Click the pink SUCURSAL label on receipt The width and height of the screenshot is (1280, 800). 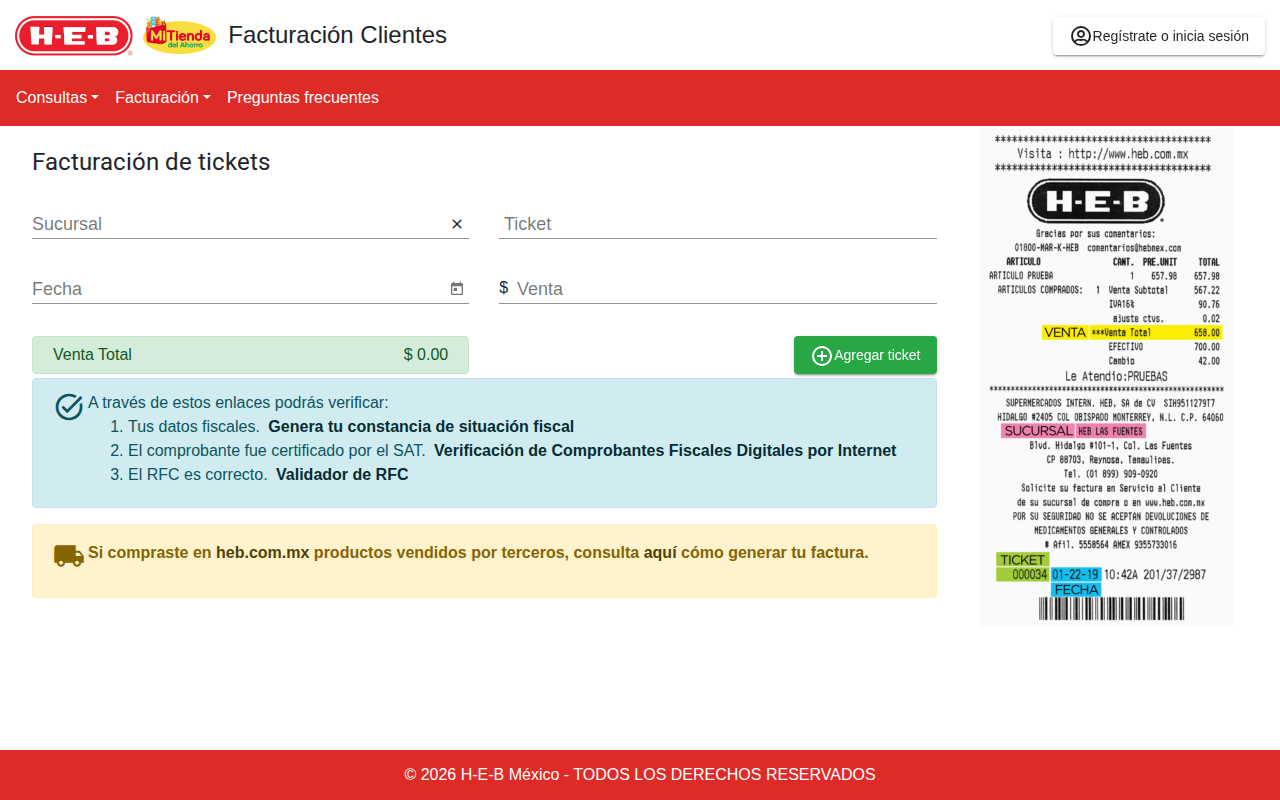[x=1038, y=431]
